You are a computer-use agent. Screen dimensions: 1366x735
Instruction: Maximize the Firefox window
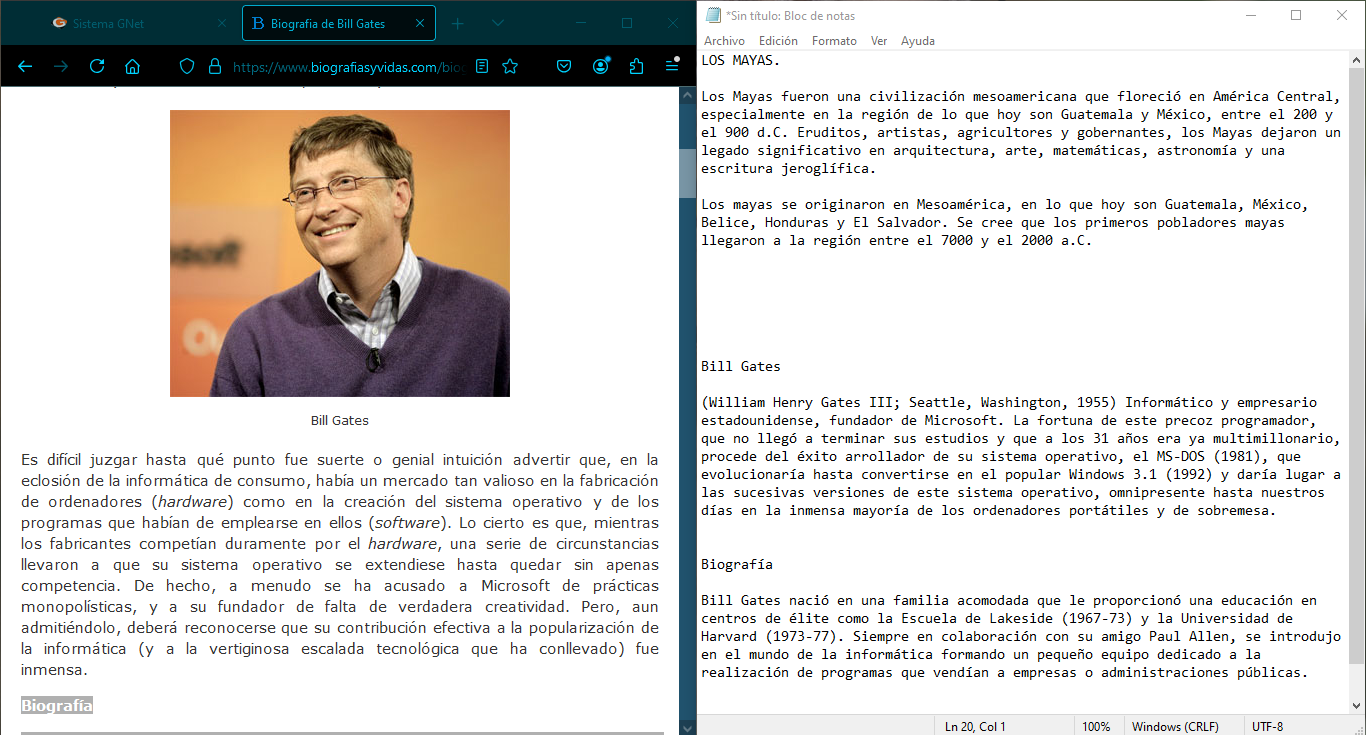click(627, 23)
